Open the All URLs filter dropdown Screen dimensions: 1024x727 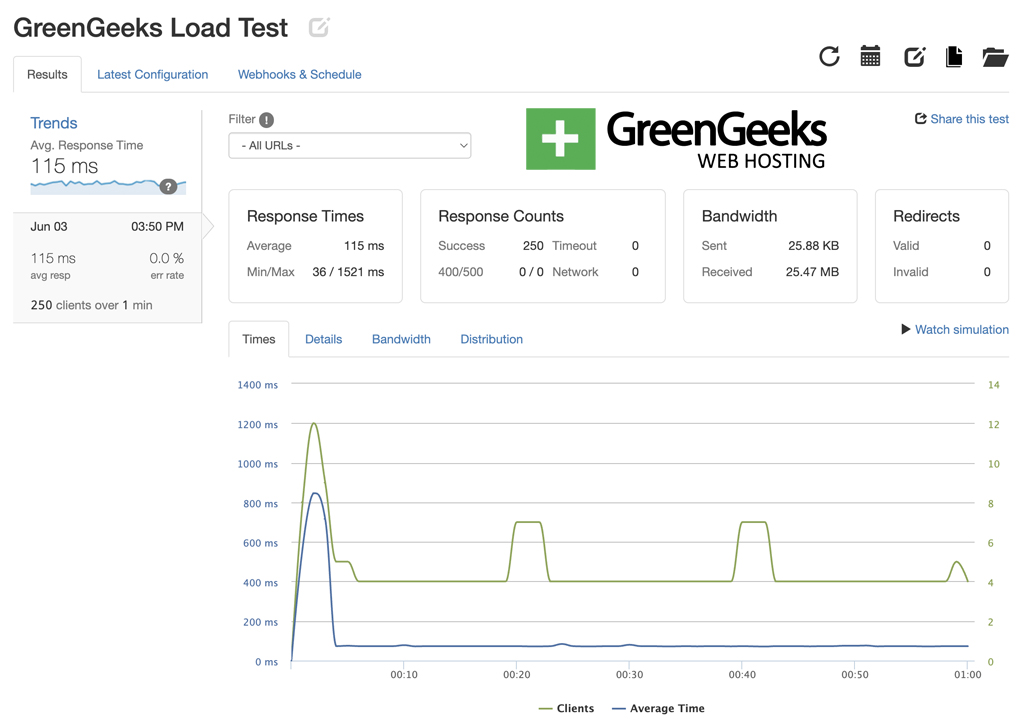pos(349,146)
